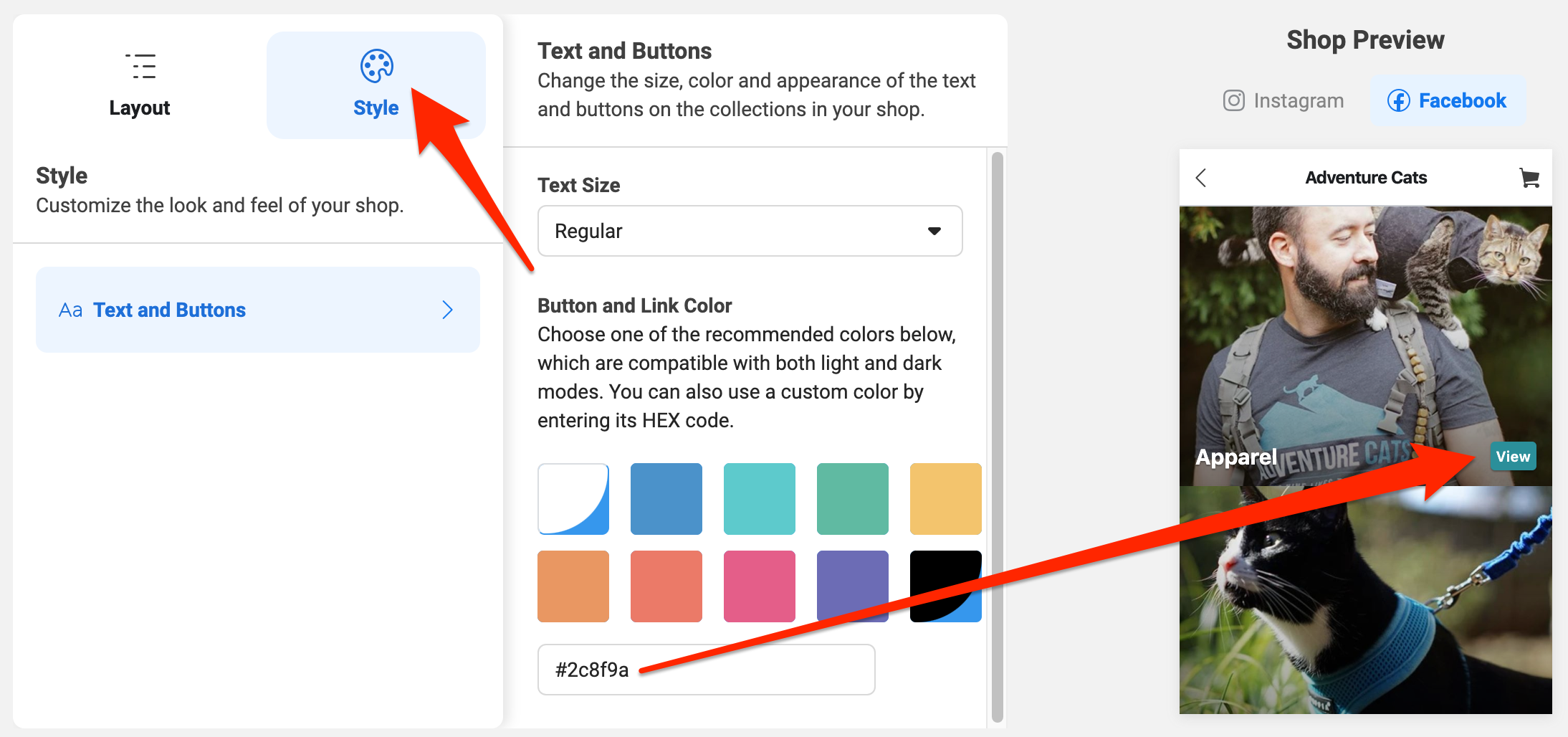Image resolution: width=1568 pixels, height=737 pixels.
Task: Switch to the Layout tab
Action: coord(140,85)
